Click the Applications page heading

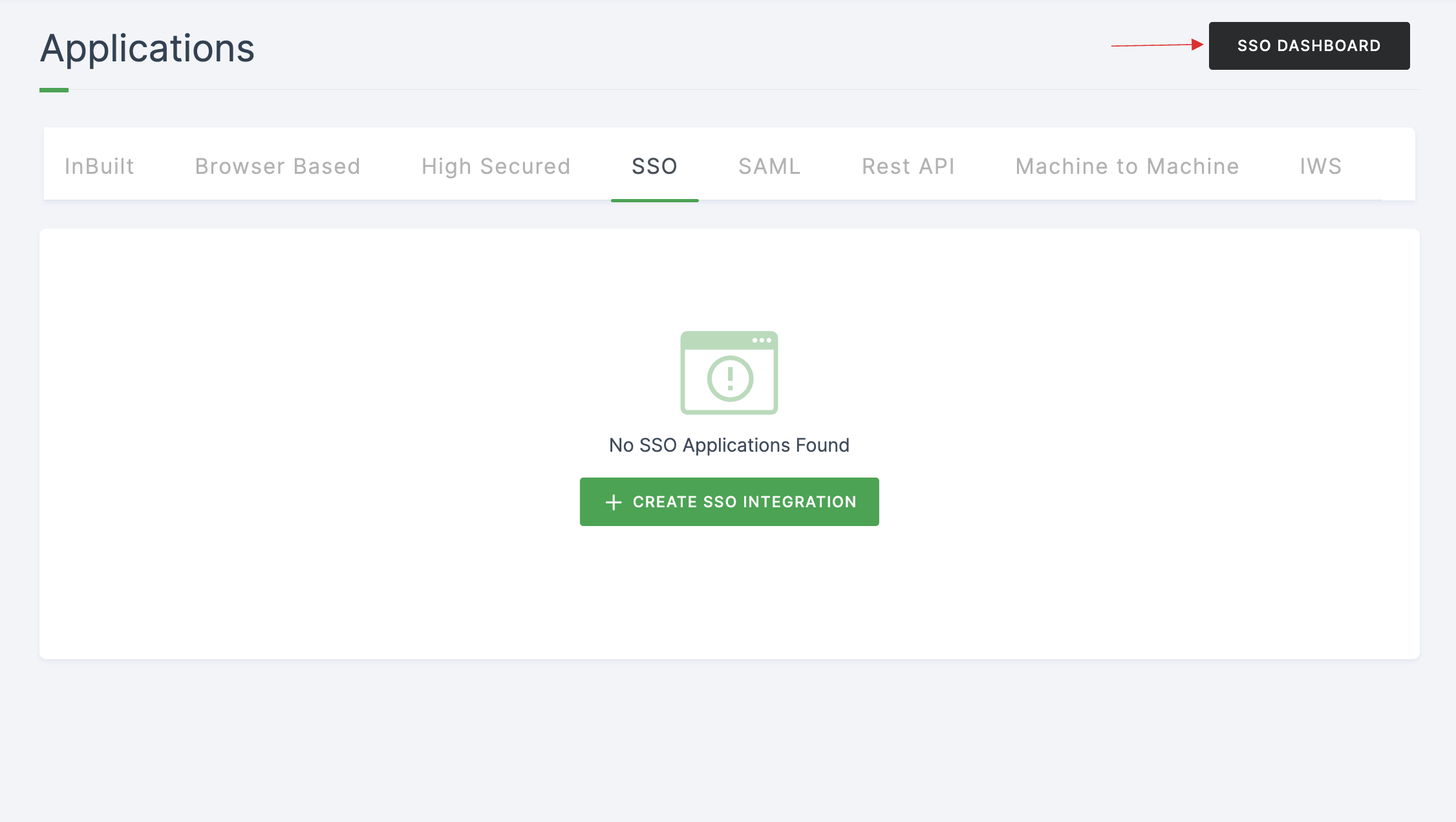coord(147,48)
